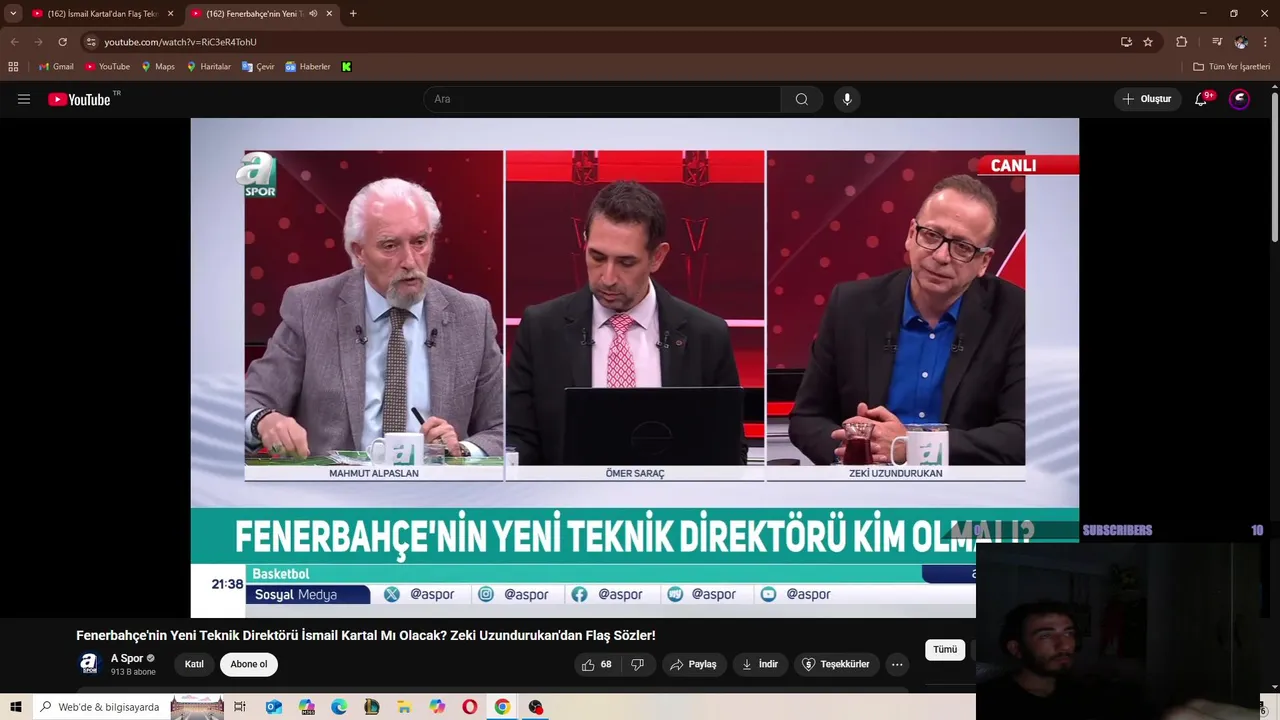Open Task View on the taskbar
Image resolution: width=1280 pixels, height=720 pixels.
tap(240, 707)
